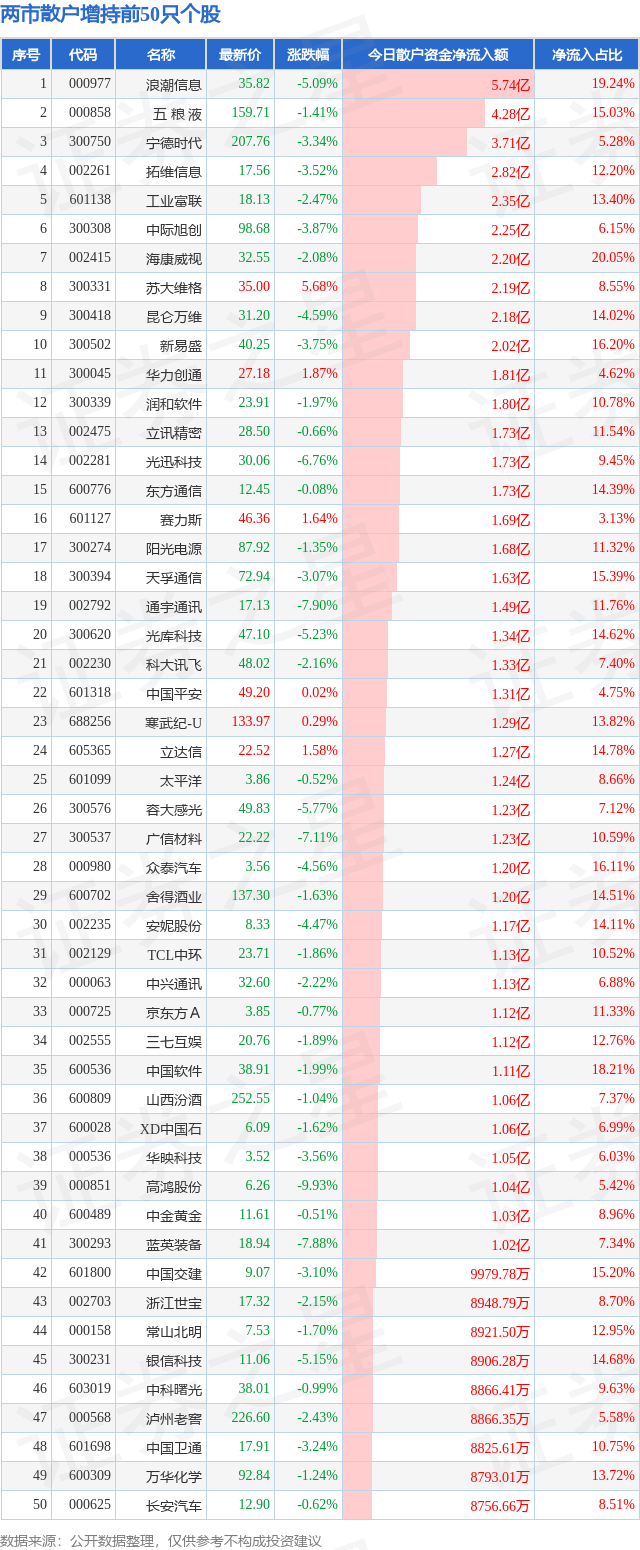Viewport: 640px width, 1550px height.
Task: Select stock name 中金黄金
Action: point(175,1215)
